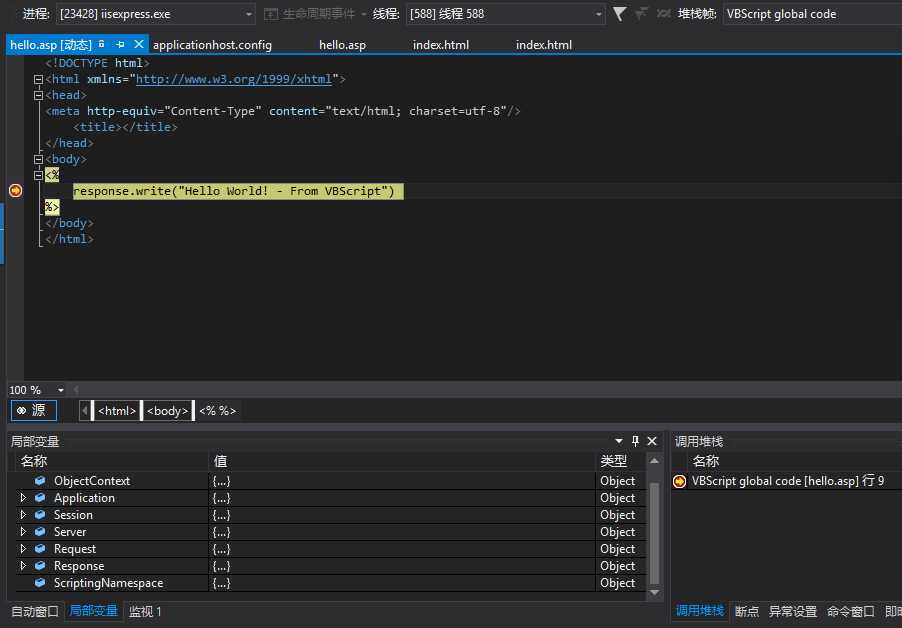
Task: Open the w3.org xhtml namespace link
Action: pyautogui.click(x=235, y=79)
